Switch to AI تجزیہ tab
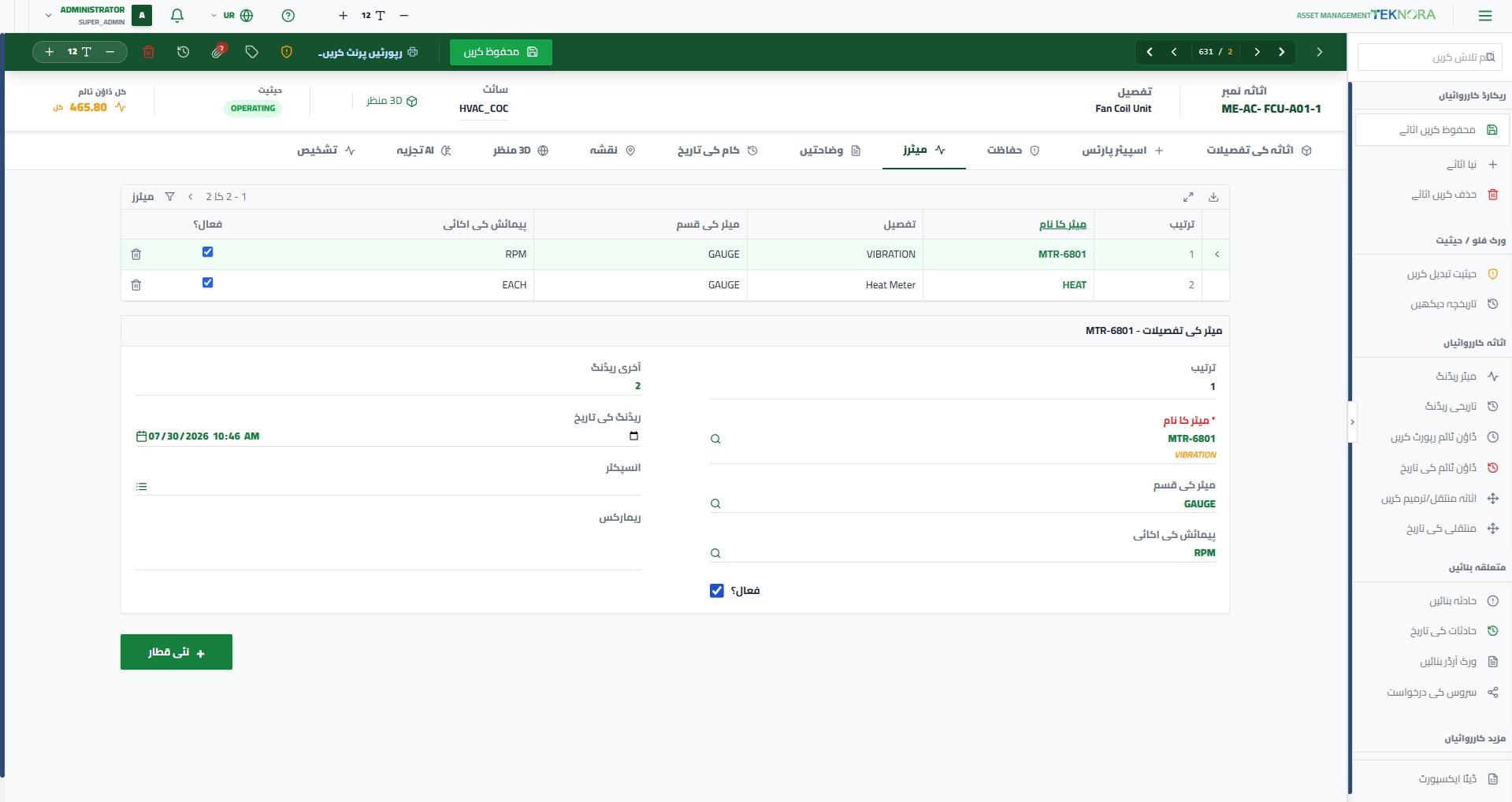This screenshot has width=1512, height=802. click(x=424, y=150)
